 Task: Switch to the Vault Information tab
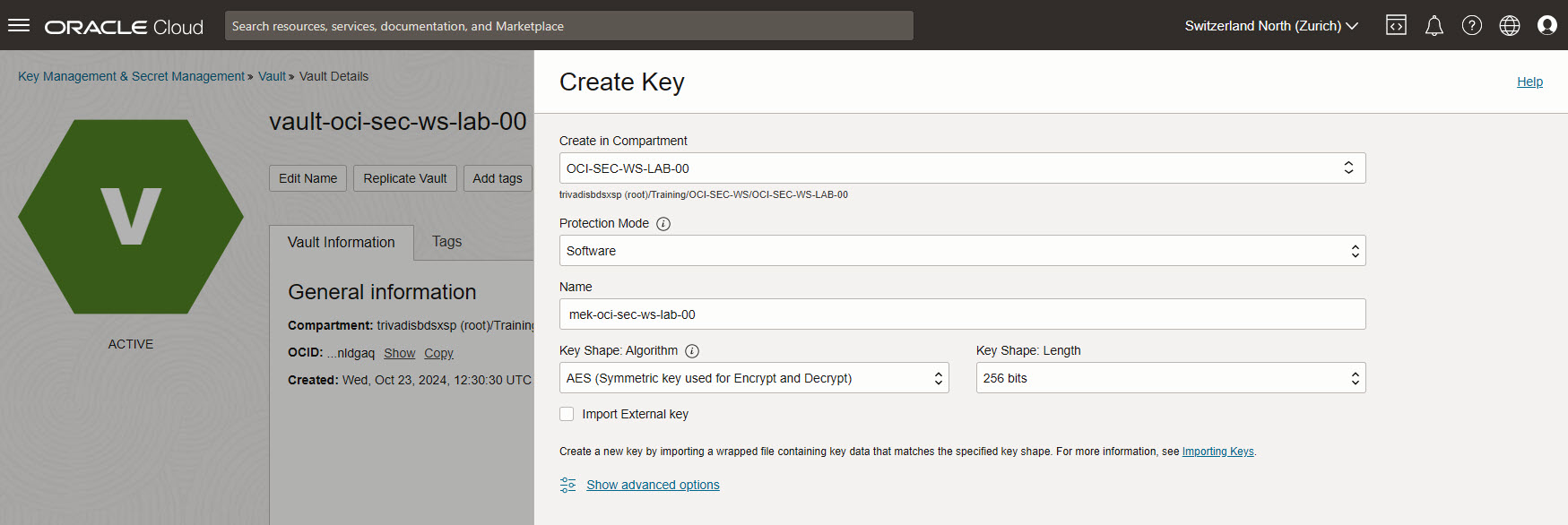point(342,243)
